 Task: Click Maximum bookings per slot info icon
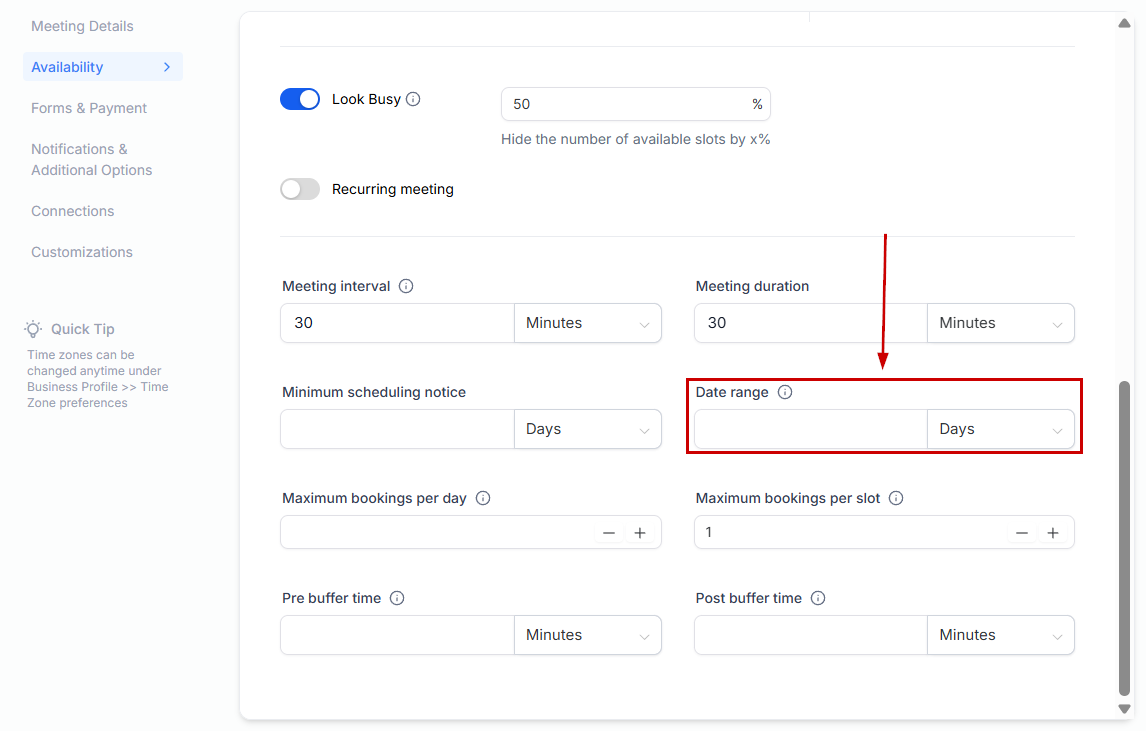tap(896, 498)
